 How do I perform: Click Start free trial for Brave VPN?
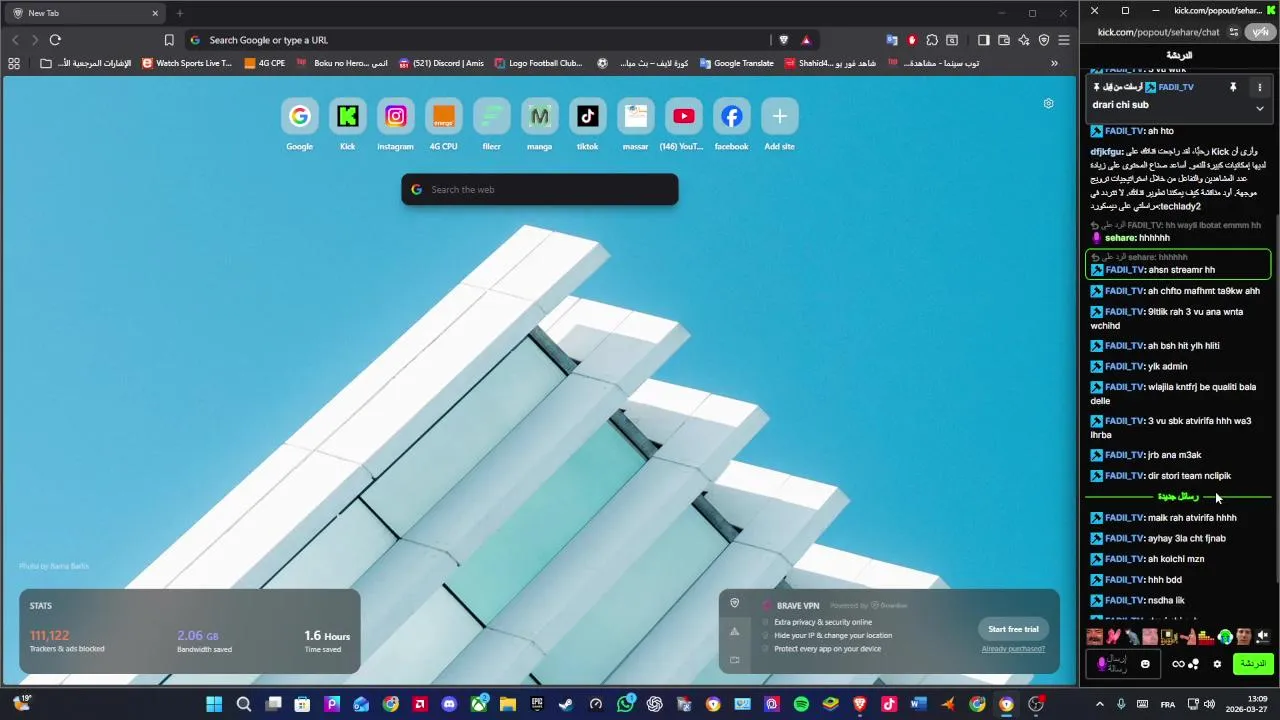click(x=1013, y=629)
